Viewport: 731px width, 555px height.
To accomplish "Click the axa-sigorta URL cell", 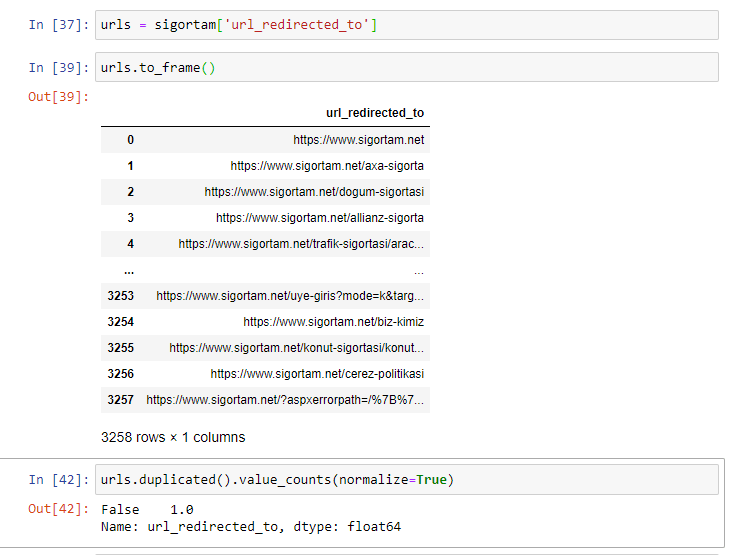I will click(327, 166).
